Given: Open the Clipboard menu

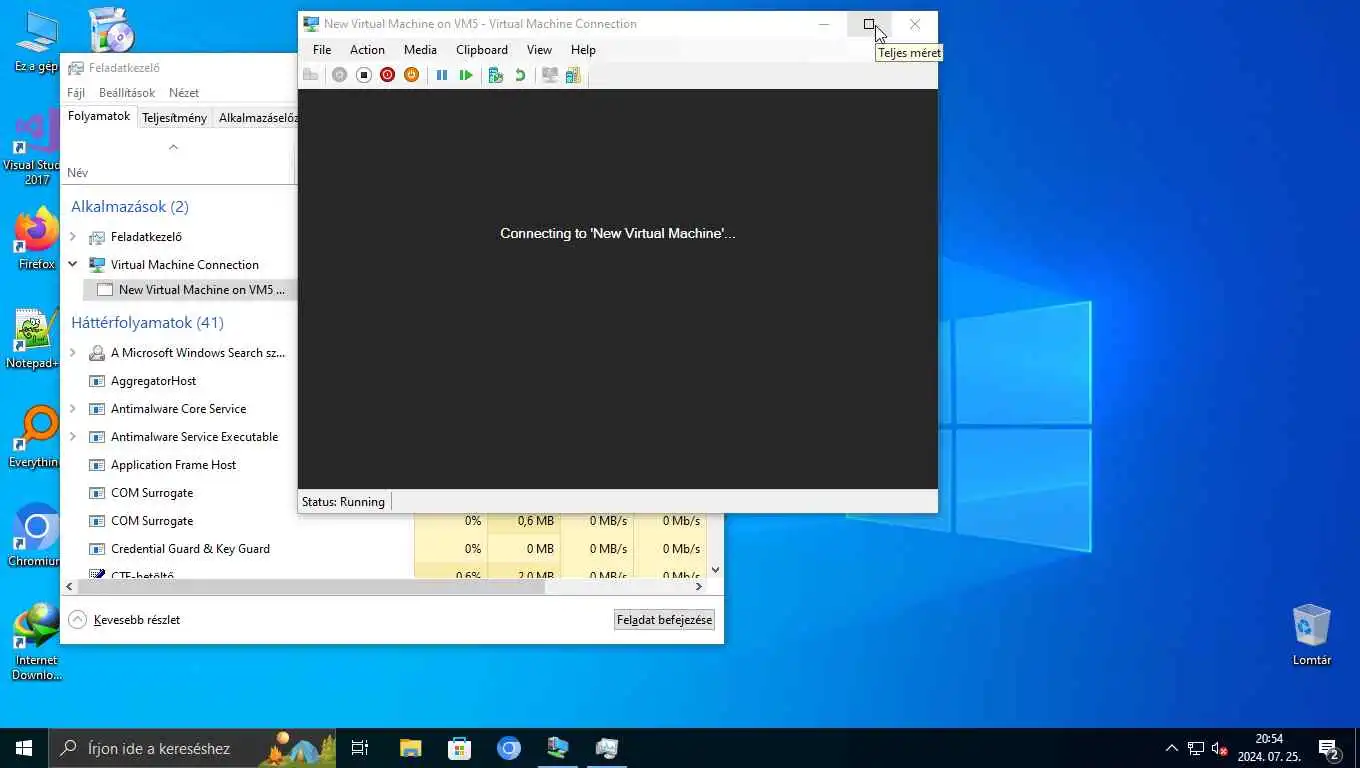Looking at the screenshot, I should pyautogui.click(x=482, y=50).
